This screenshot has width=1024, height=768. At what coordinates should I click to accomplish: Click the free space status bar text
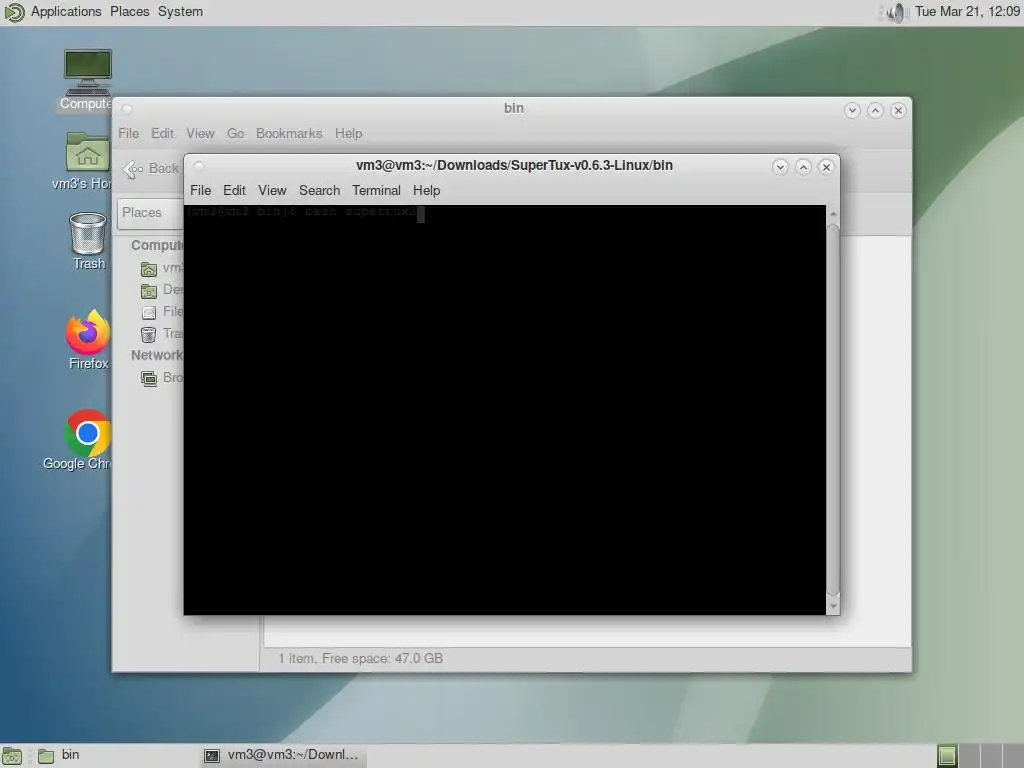pyautogui.click(x=360, y=658)
